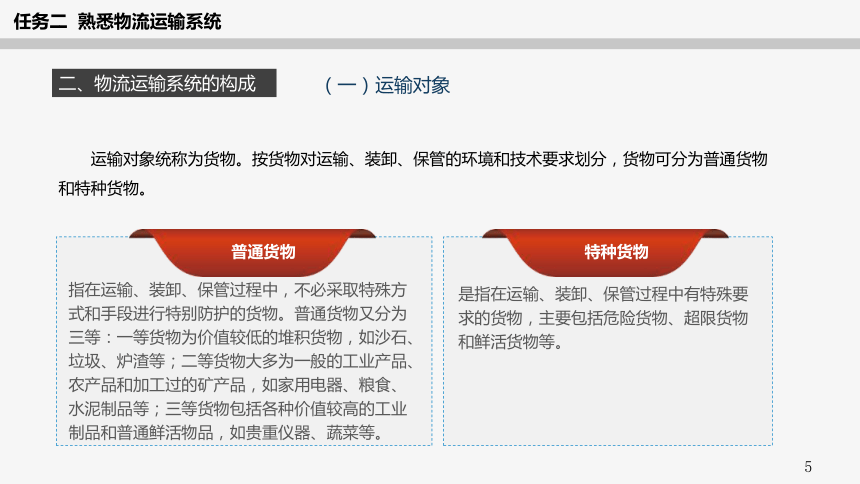Select the dark heading '二、物流运输系统的构成'
This screenshot has width=860, height=484.
tap(164, 83)
